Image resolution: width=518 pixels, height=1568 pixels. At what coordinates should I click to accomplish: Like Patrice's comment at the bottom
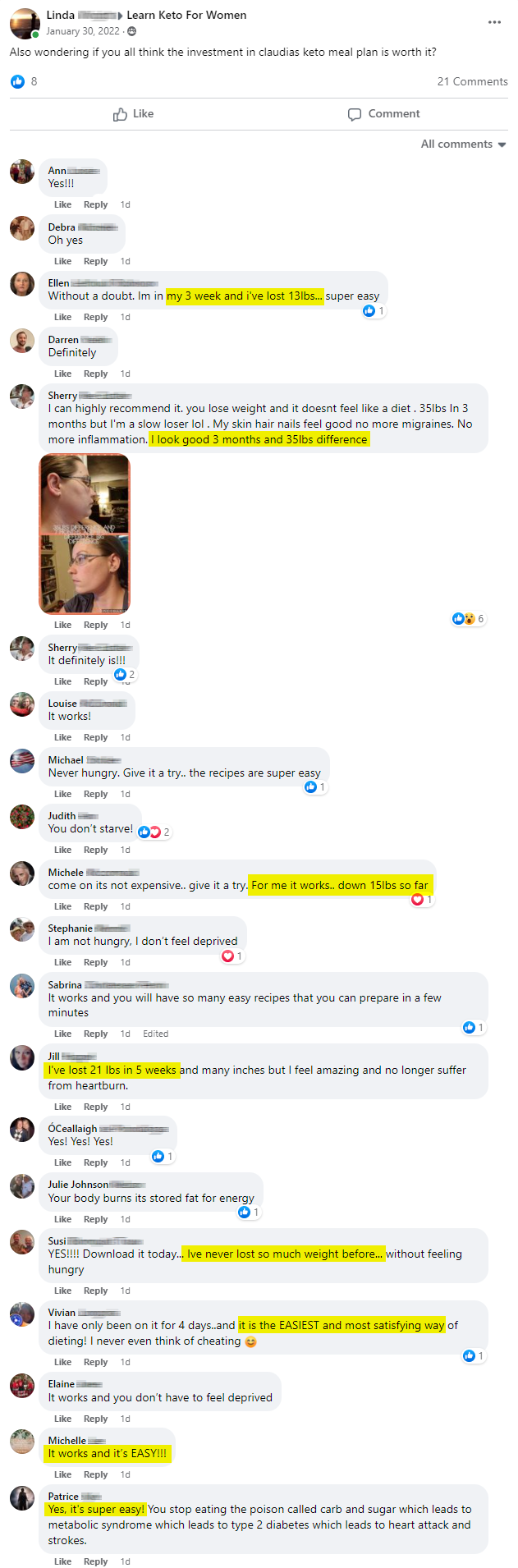click(62, 1561)
